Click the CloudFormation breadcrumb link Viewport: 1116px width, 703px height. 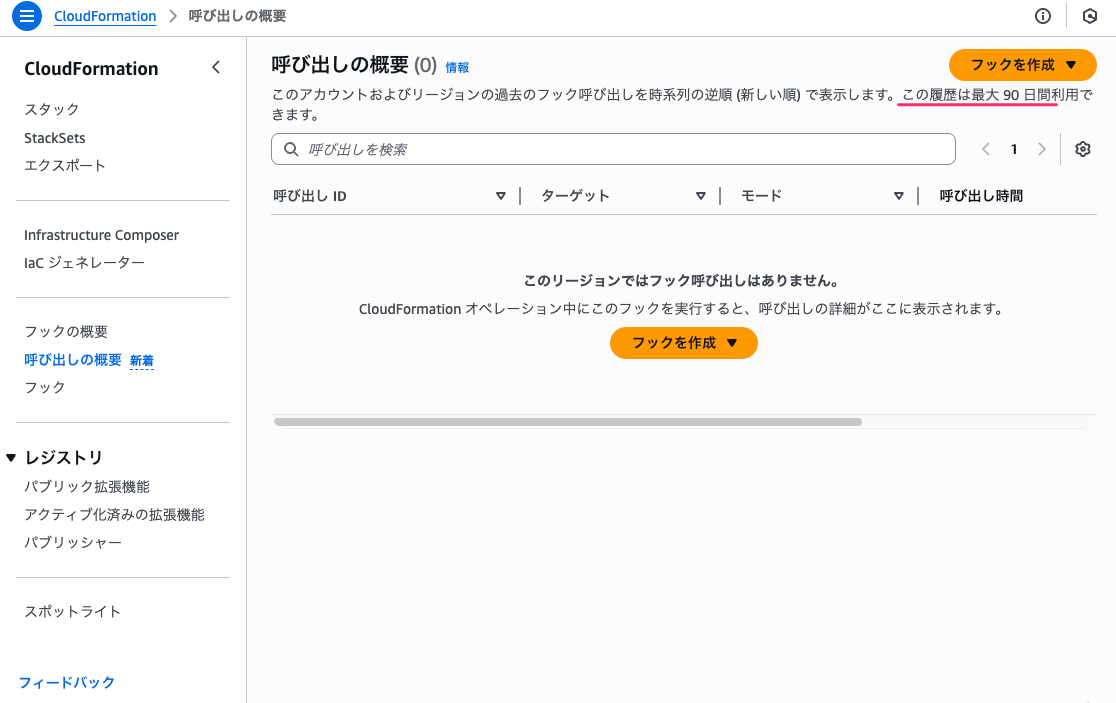105,16
